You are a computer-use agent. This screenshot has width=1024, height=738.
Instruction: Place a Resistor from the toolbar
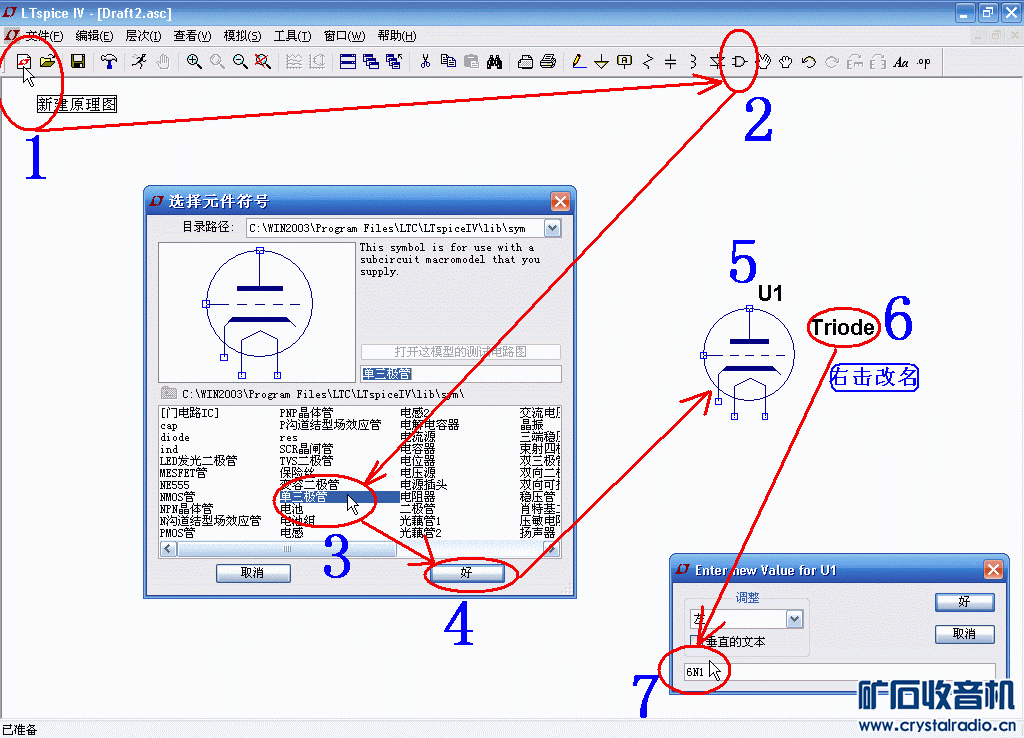(648, 61)
